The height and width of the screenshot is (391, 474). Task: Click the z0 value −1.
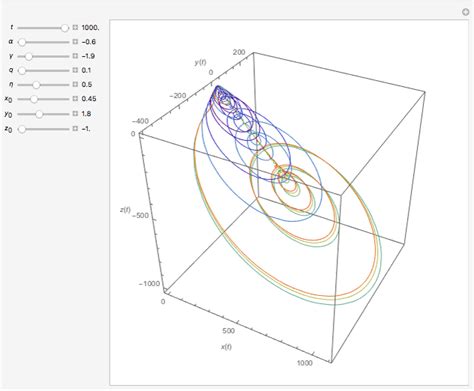86,129
